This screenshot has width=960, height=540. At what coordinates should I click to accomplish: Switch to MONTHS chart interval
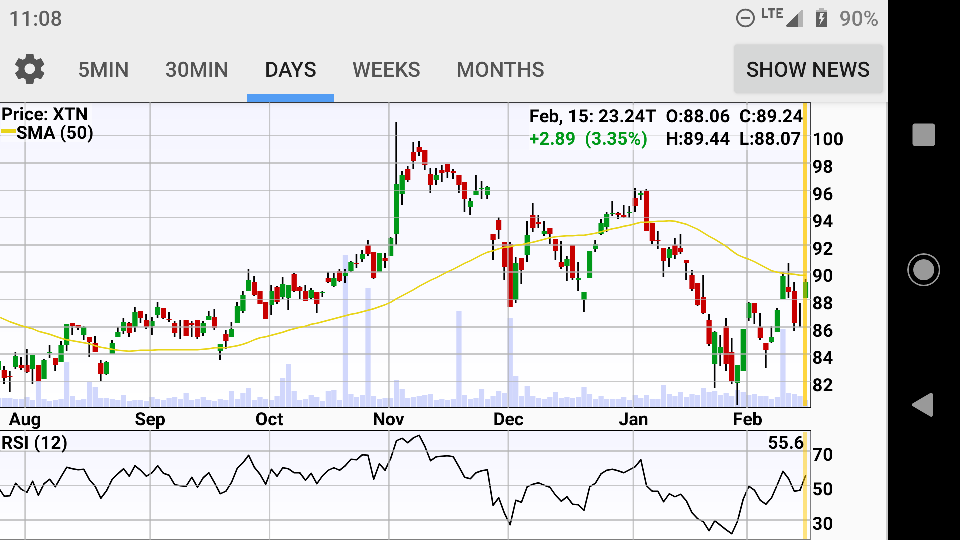point(500,70)
